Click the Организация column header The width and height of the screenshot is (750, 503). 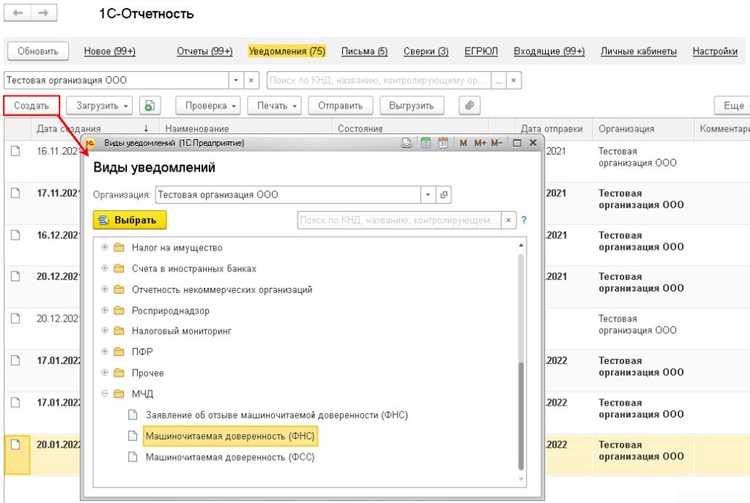pyautogui.click(x=626, y=129)
